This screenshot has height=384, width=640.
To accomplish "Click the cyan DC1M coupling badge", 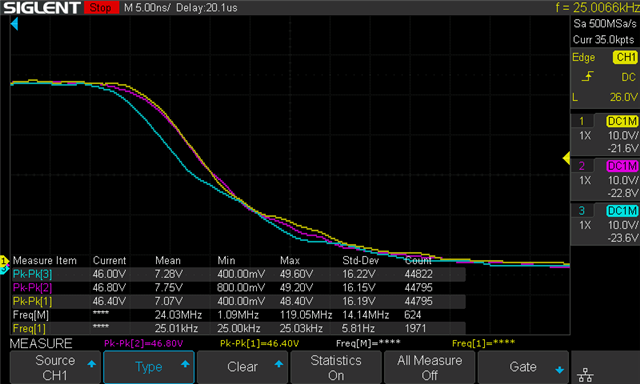I will click(622, 211).
